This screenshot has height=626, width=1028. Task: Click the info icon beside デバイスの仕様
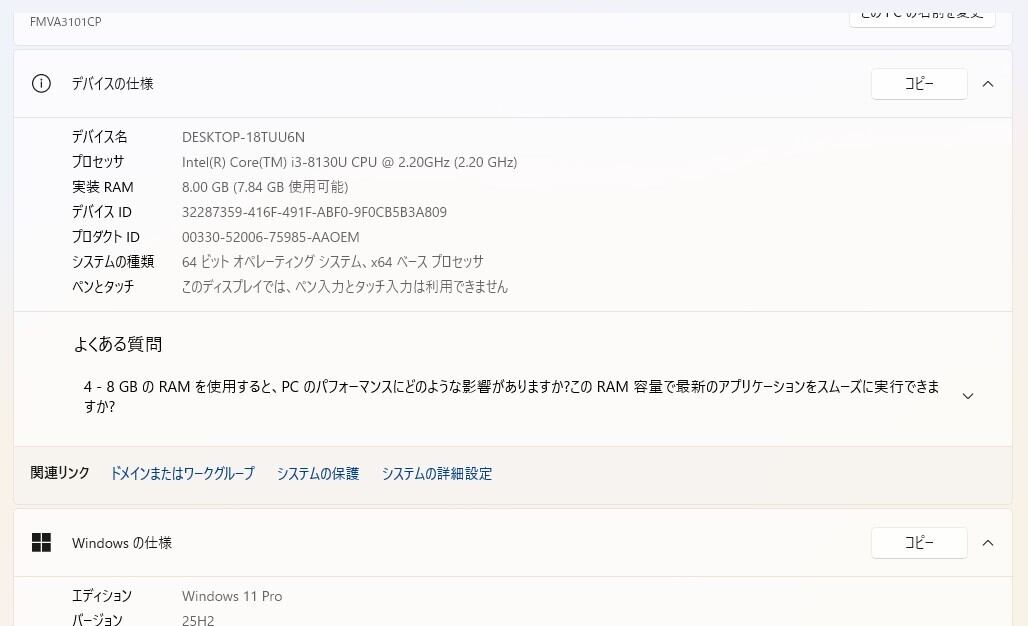coord(41,84)
